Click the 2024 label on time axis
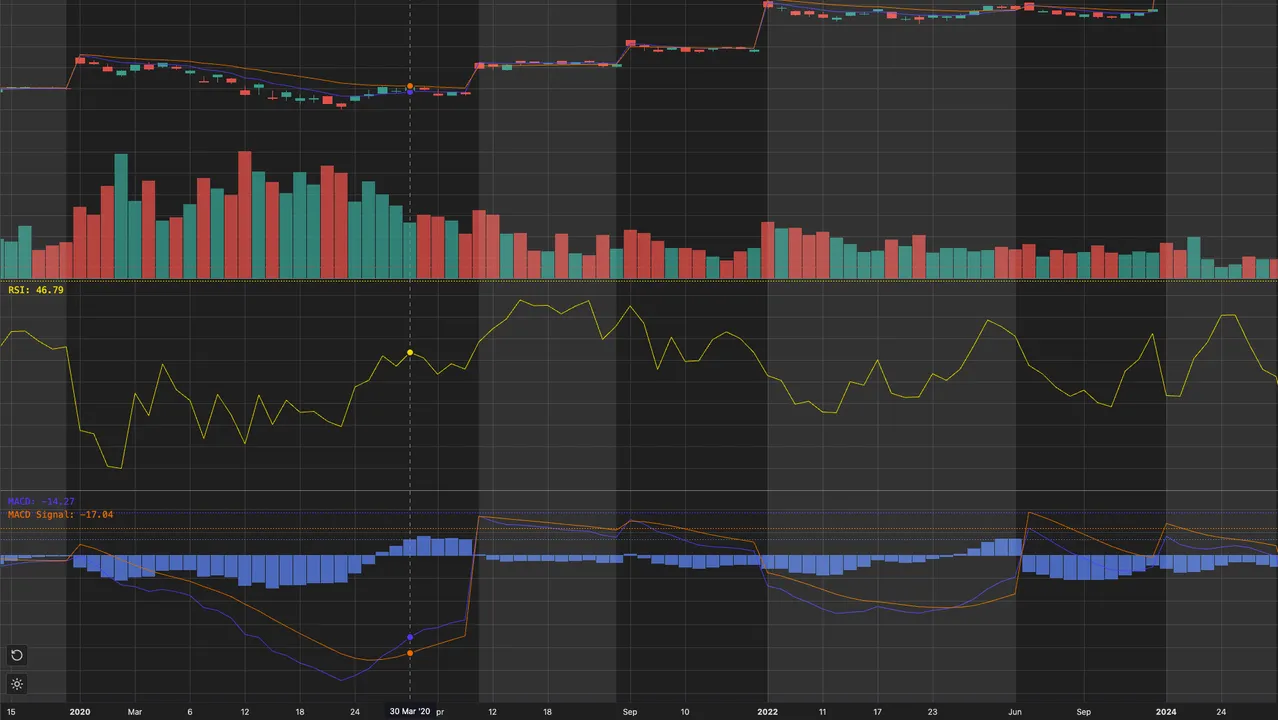1280x720 pixels. [x=1166, y=712]
